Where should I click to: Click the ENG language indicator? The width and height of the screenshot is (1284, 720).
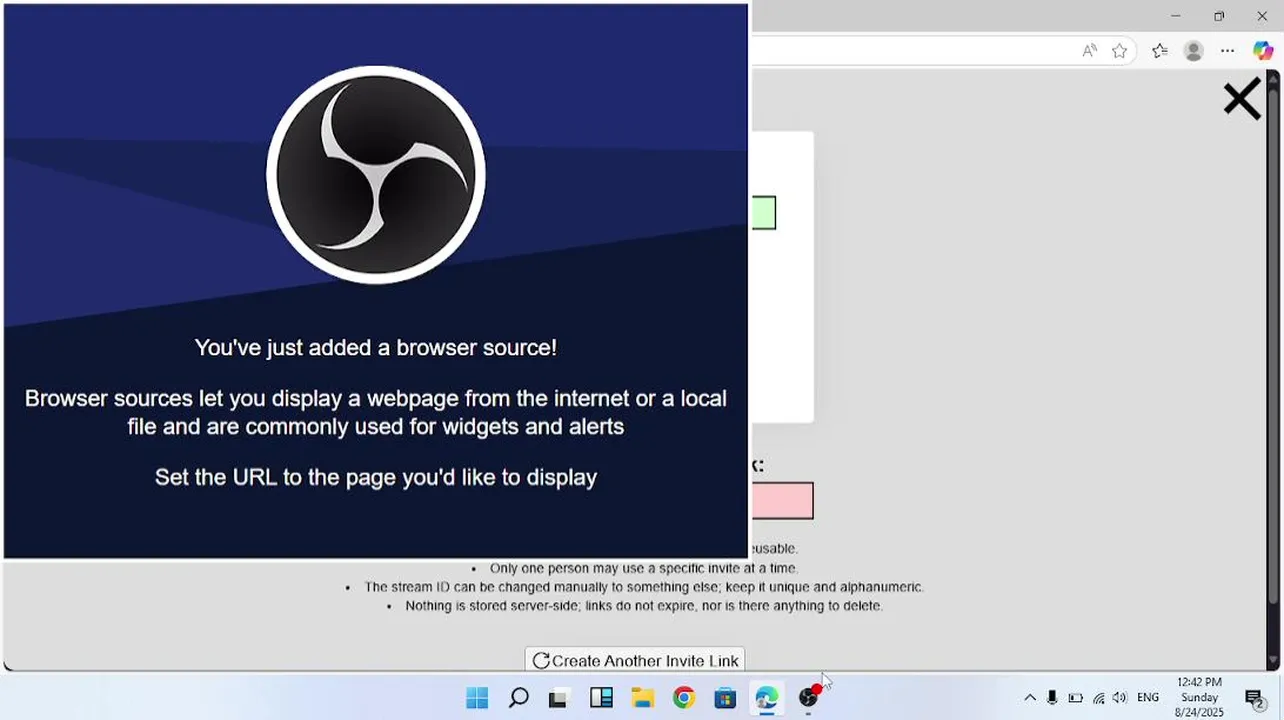[x=1148, y=698]
